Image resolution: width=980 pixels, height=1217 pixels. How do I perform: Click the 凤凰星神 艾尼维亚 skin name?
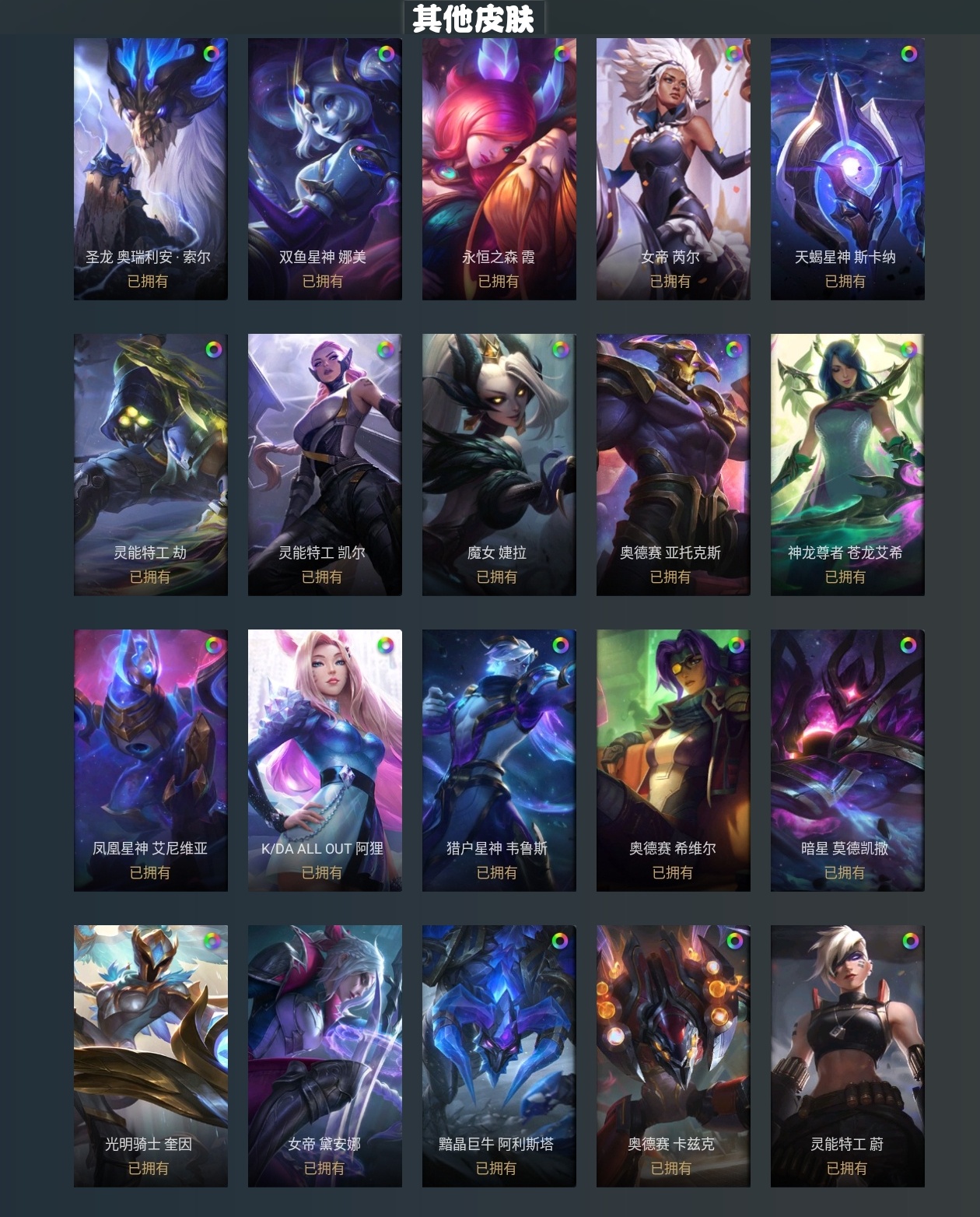coord(150,848)
